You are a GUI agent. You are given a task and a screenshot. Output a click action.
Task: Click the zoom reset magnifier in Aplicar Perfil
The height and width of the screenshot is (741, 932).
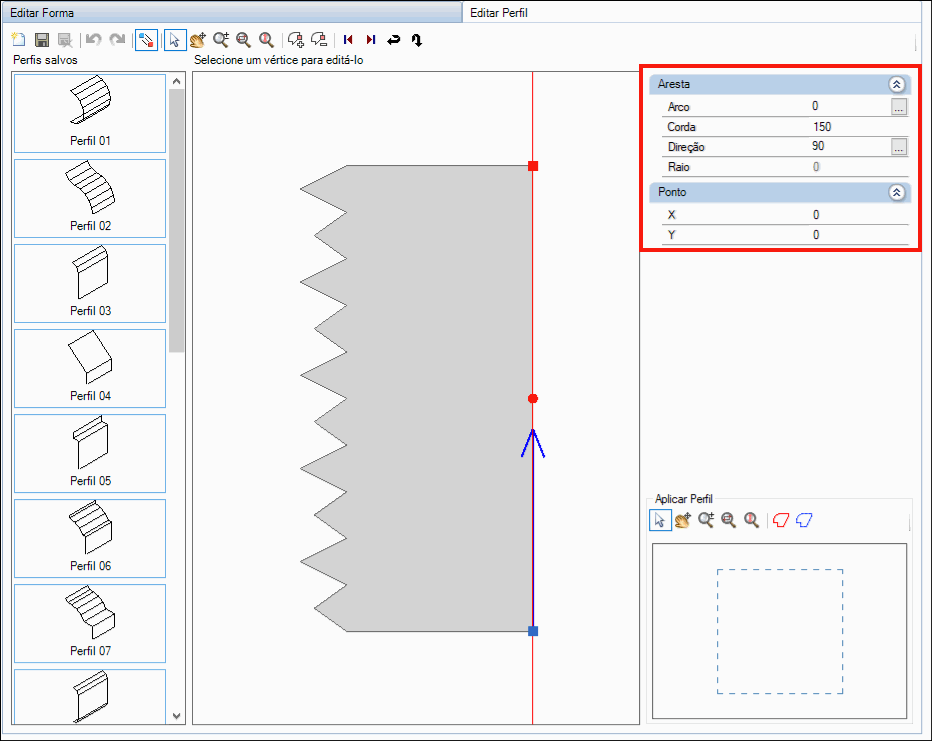[751, 520]
